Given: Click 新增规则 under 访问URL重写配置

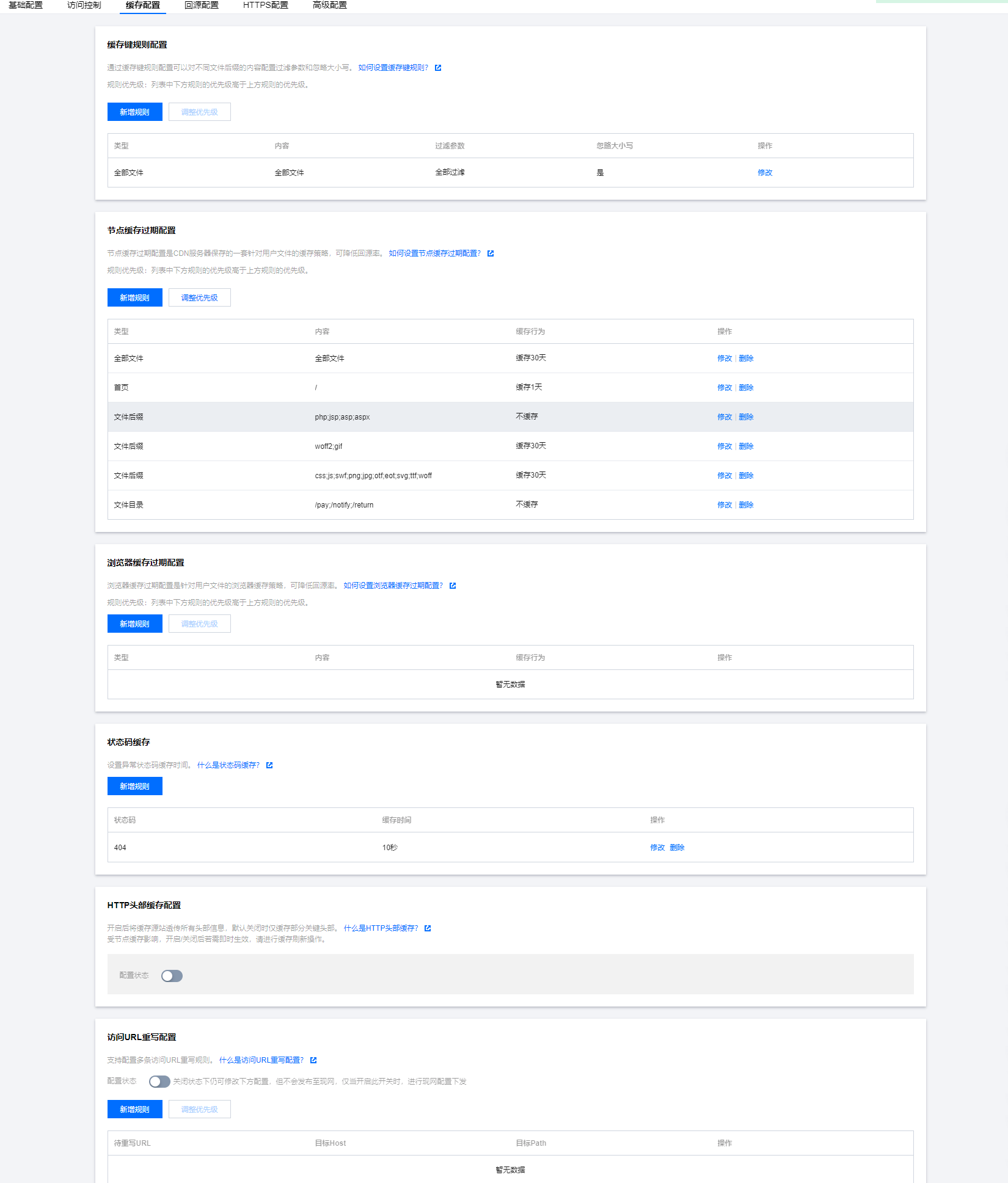Looking at the screenshot, I should pos(135,1109).
